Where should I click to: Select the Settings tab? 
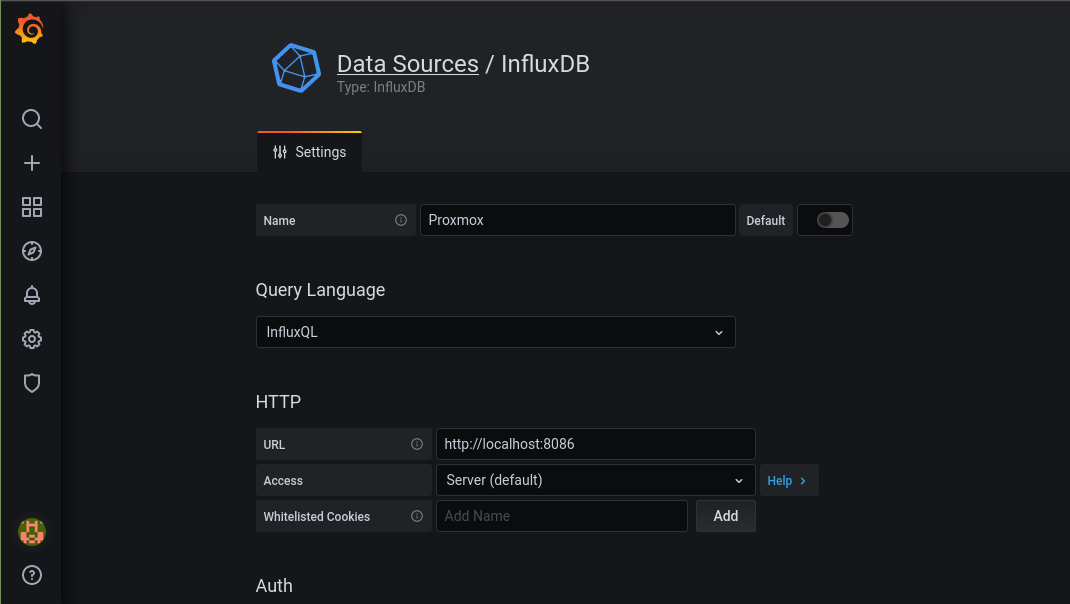coord(309,152)
